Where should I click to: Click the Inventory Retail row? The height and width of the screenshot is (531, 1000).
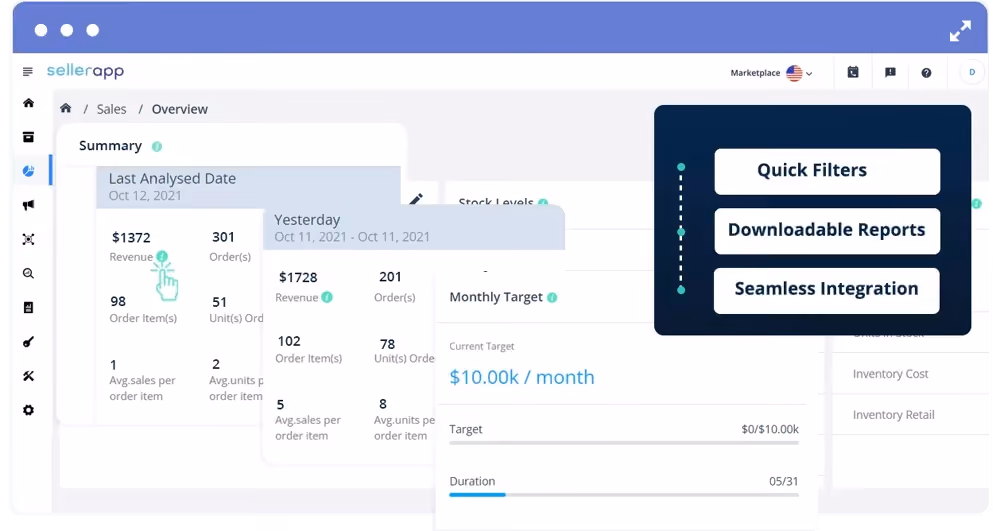pos(910,415)
